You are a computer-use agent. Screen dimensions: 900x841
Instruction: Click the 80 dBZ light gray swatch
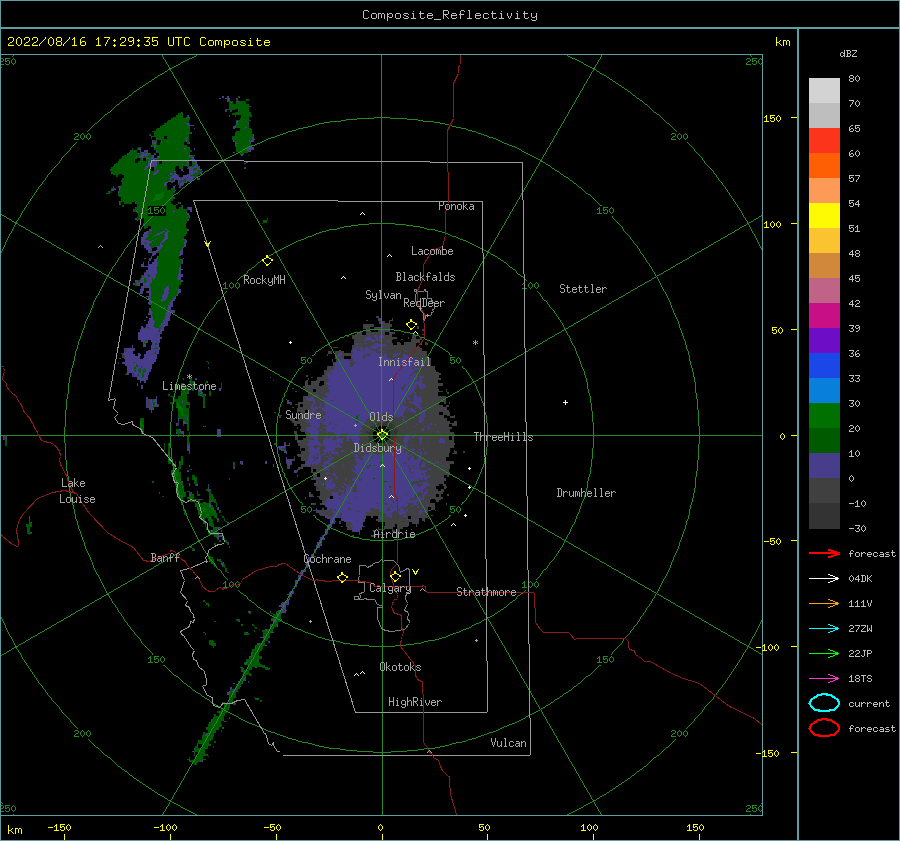pyautogui.click(x=824, y=90)
